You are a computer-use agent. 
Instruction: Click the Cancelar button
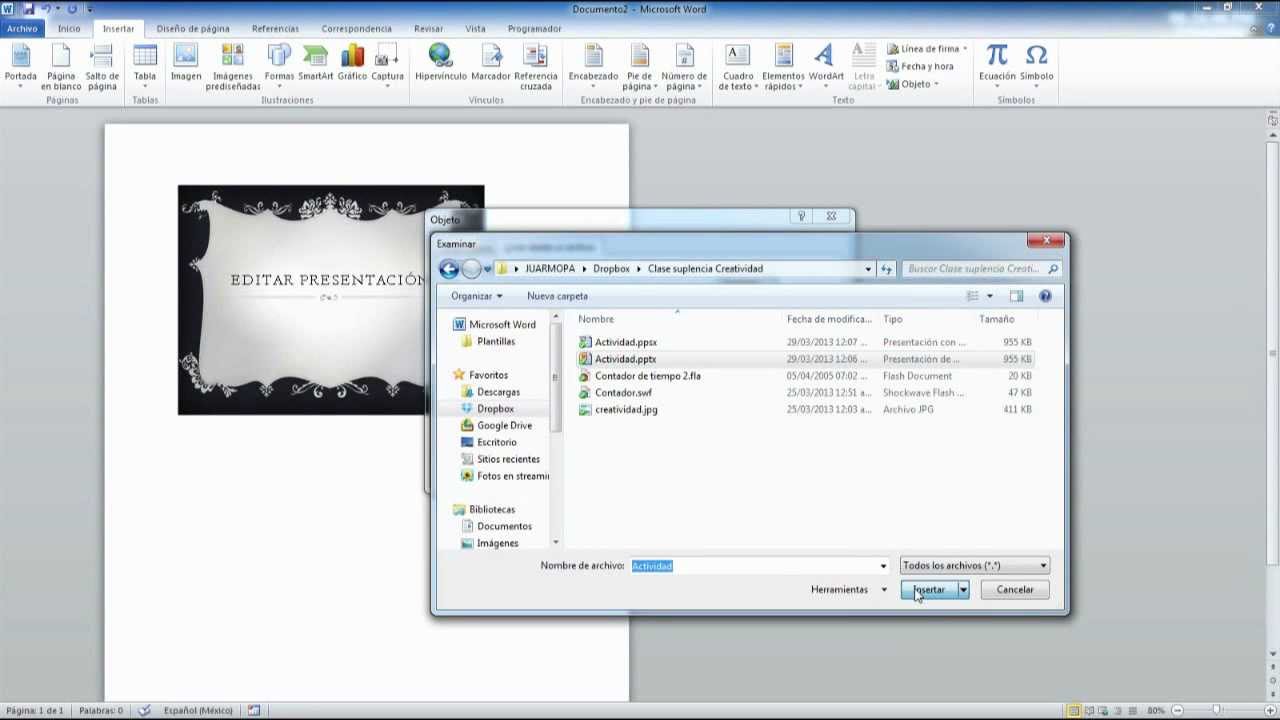(1015, 590)
